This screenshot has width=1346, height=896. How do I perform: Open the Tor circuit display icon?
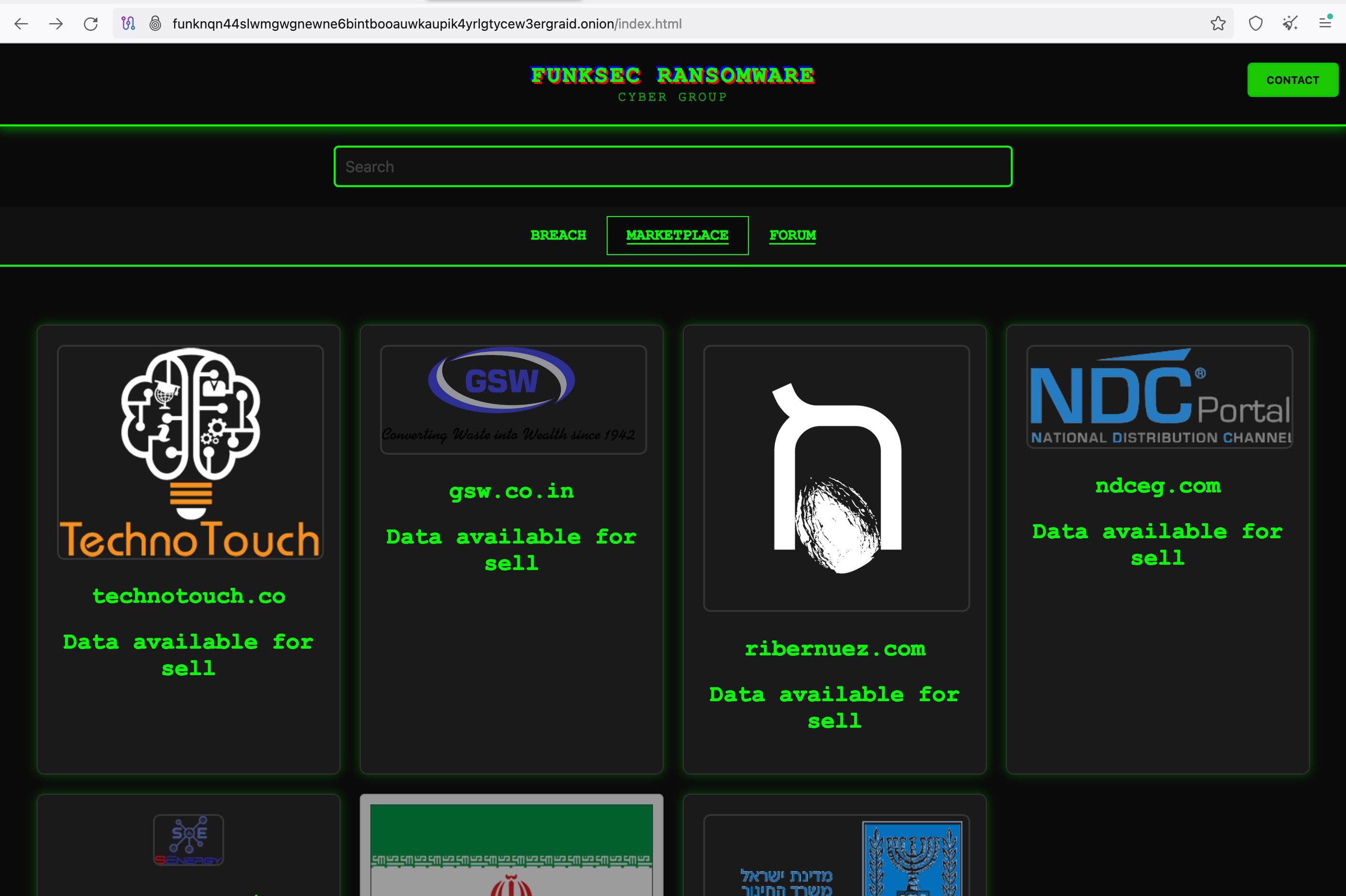coord(128,24)
